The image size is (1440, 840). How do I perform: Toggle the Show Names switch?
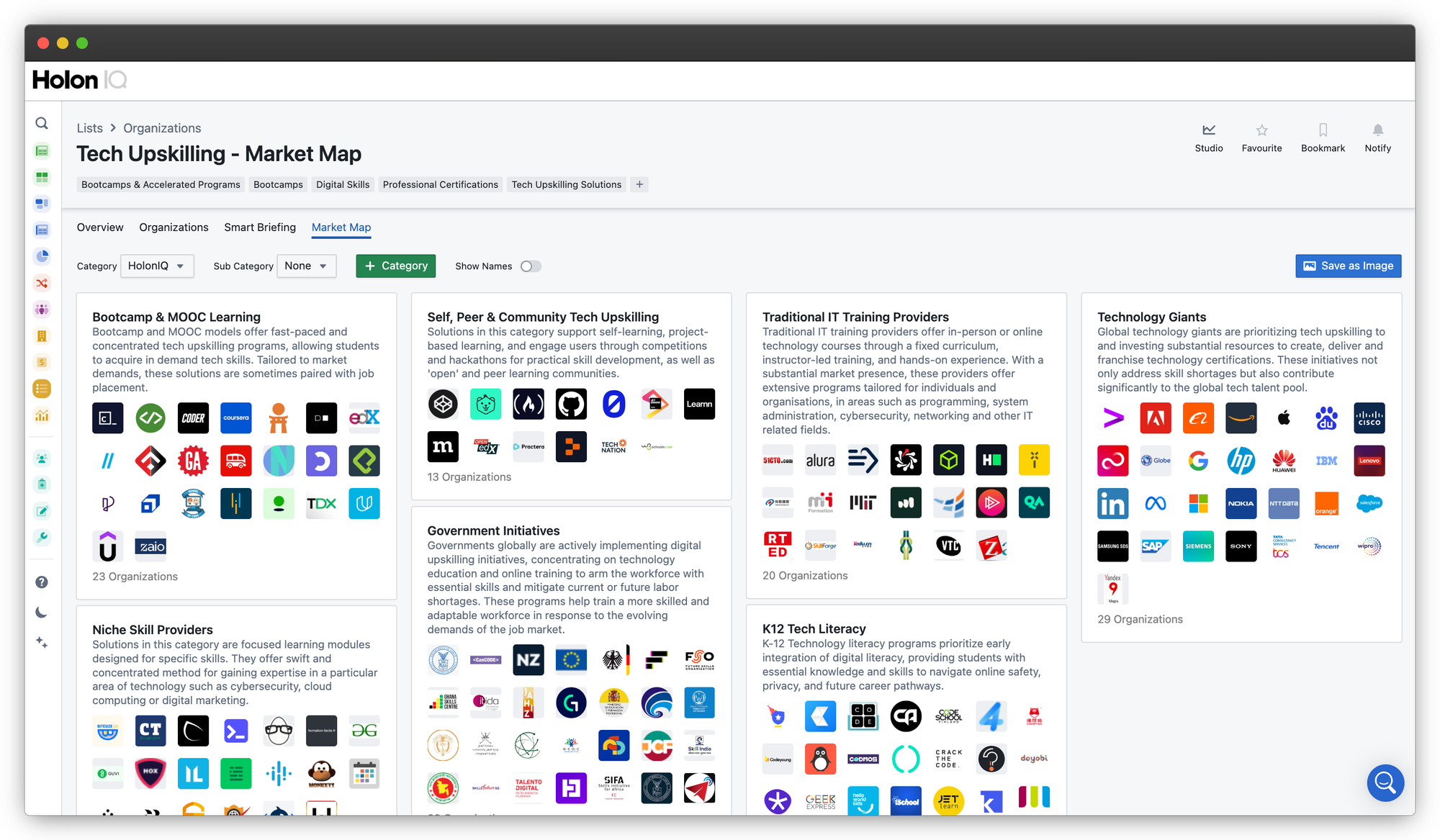click(x=531, y=266)
